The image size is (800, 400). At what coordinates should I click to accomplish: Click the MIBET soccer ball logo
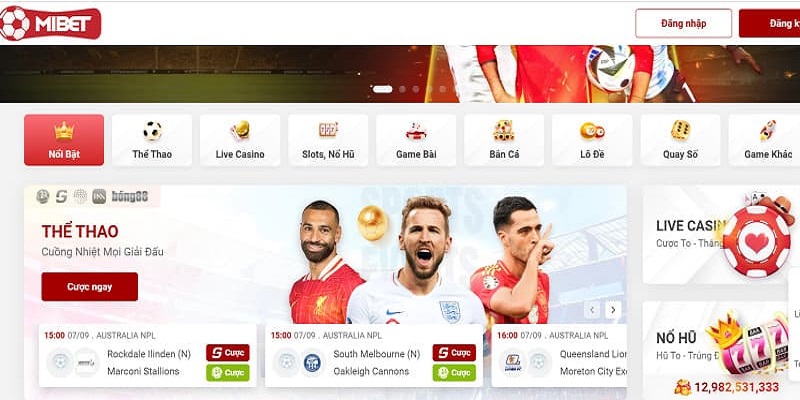(50, 23)
